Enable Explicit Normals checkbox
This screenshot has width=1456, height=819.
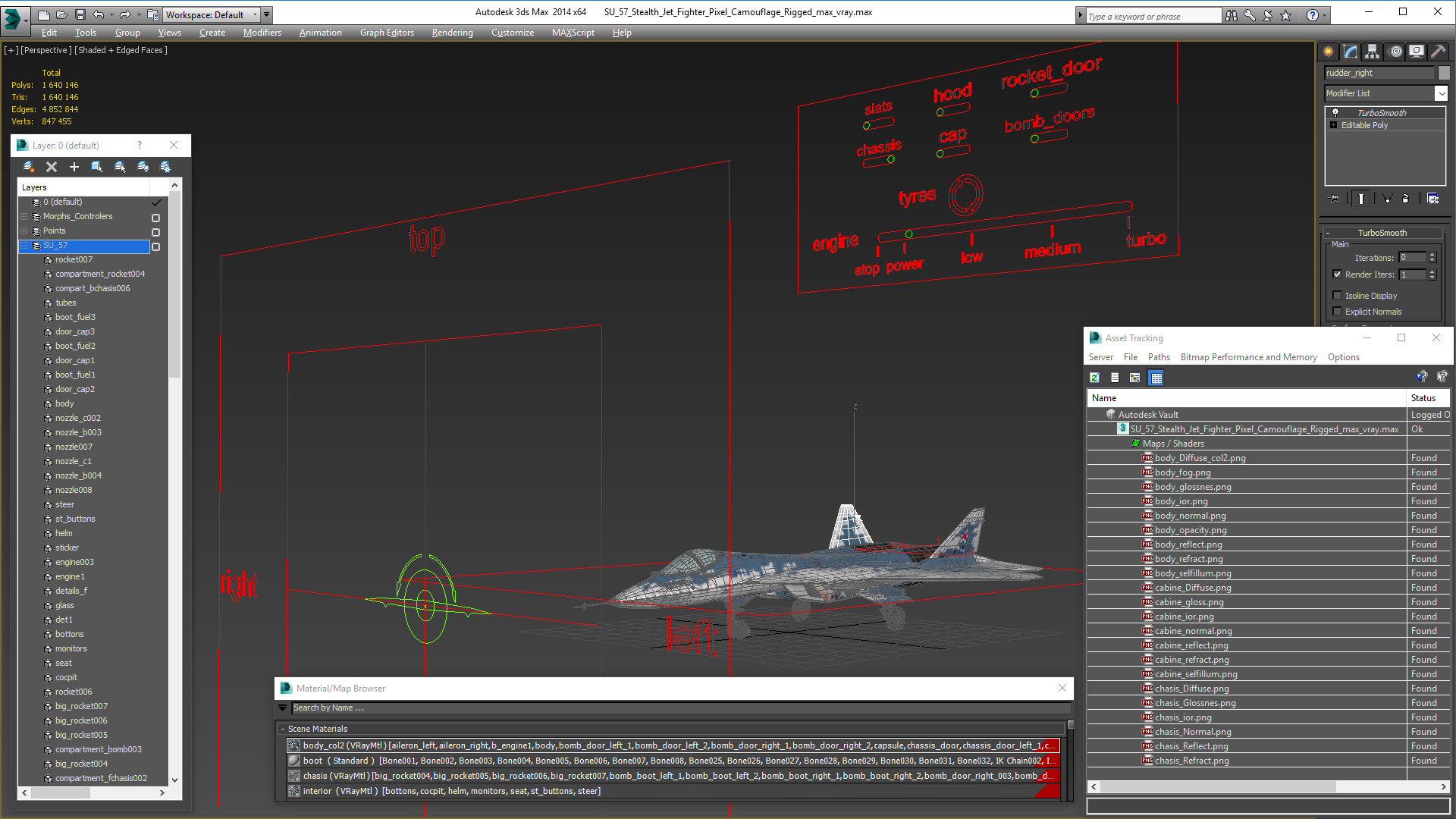pyautogui.click(x=1337, y=312)
